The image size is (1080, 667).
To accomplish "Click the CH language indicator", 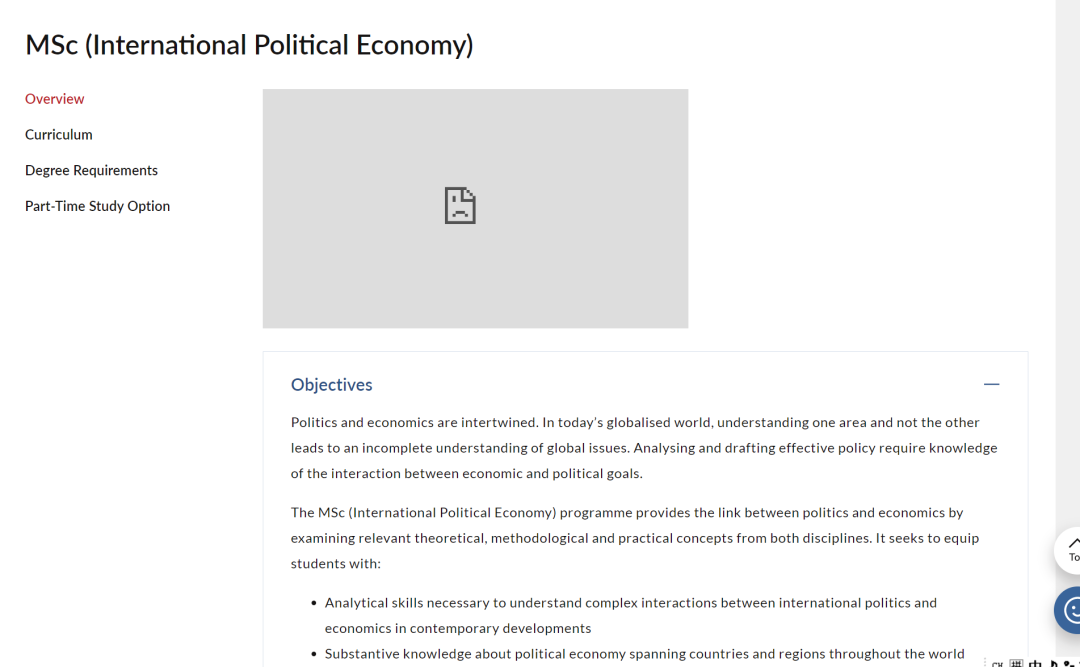I will (997, 664).
